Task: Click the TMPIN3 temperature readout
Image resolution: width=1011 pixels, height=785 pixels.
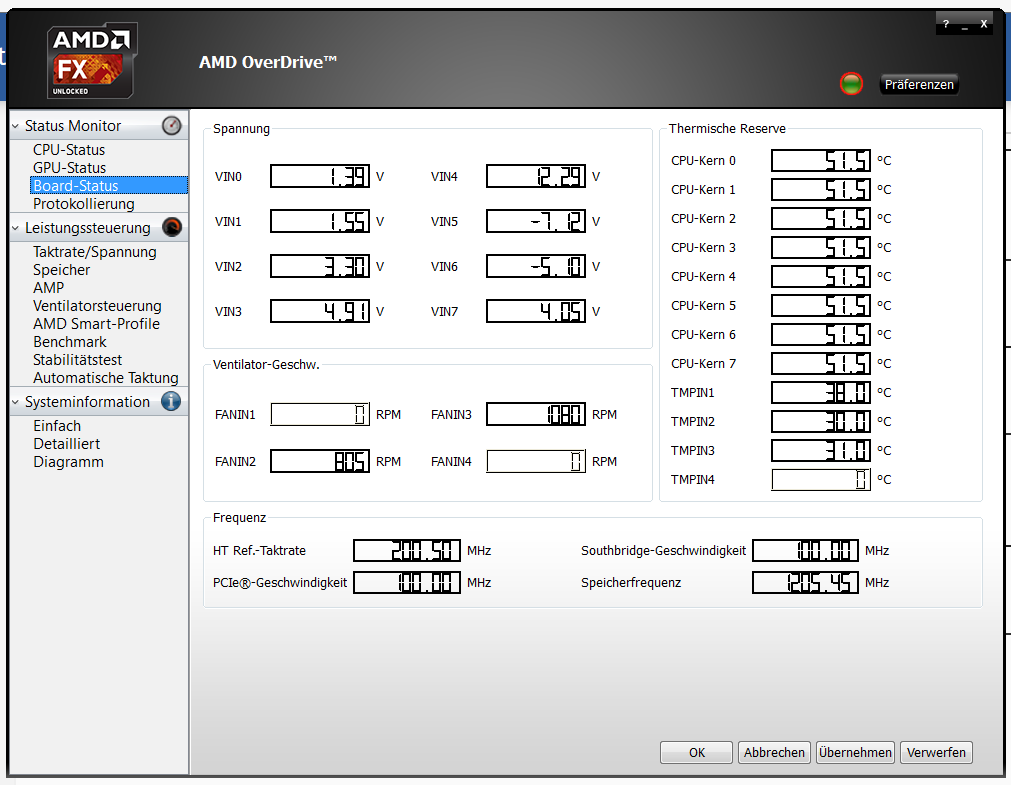Action: pos(821,450)
